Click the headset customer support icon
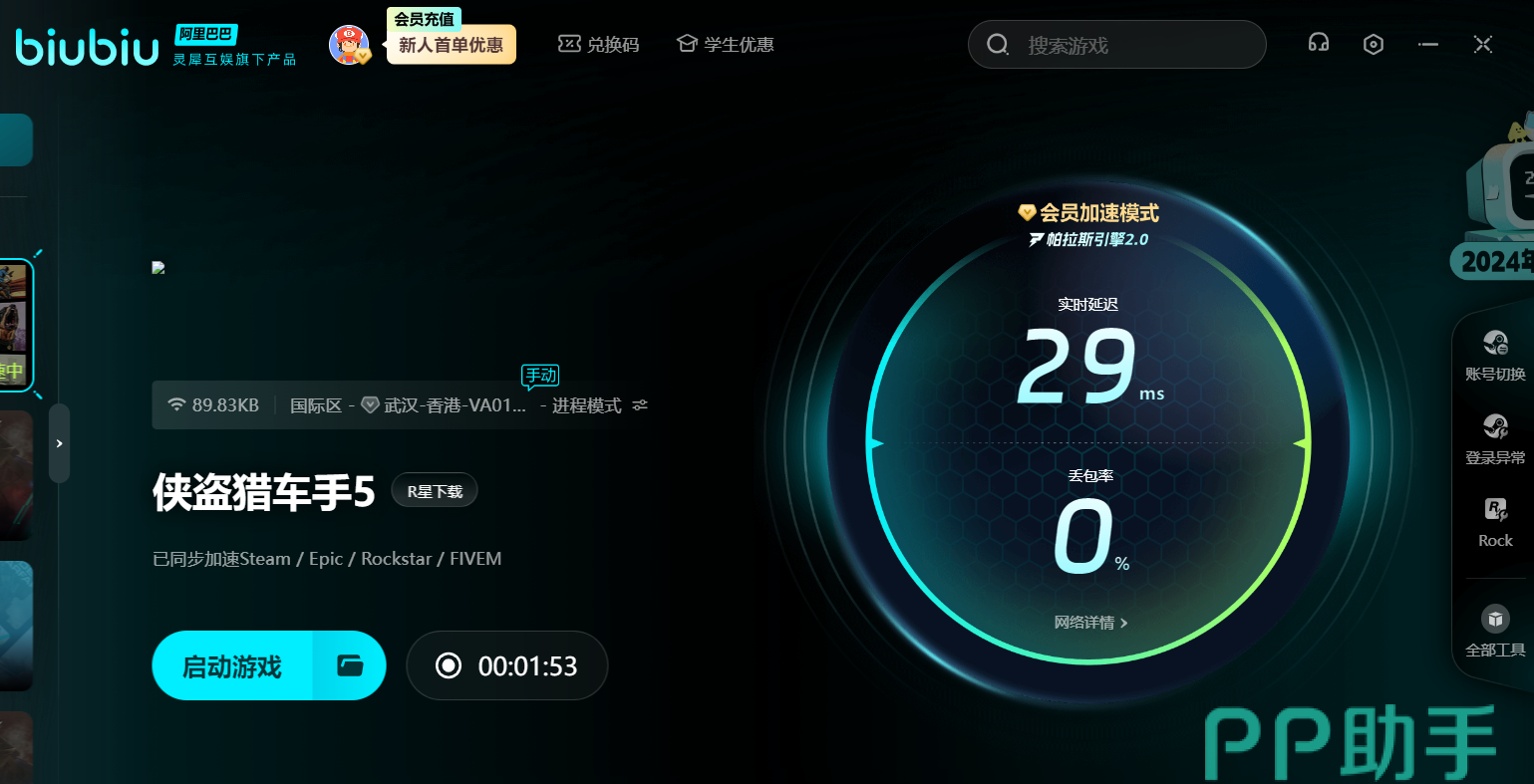Screen dimensions: 1534x784 click(x=1319, y=44)
